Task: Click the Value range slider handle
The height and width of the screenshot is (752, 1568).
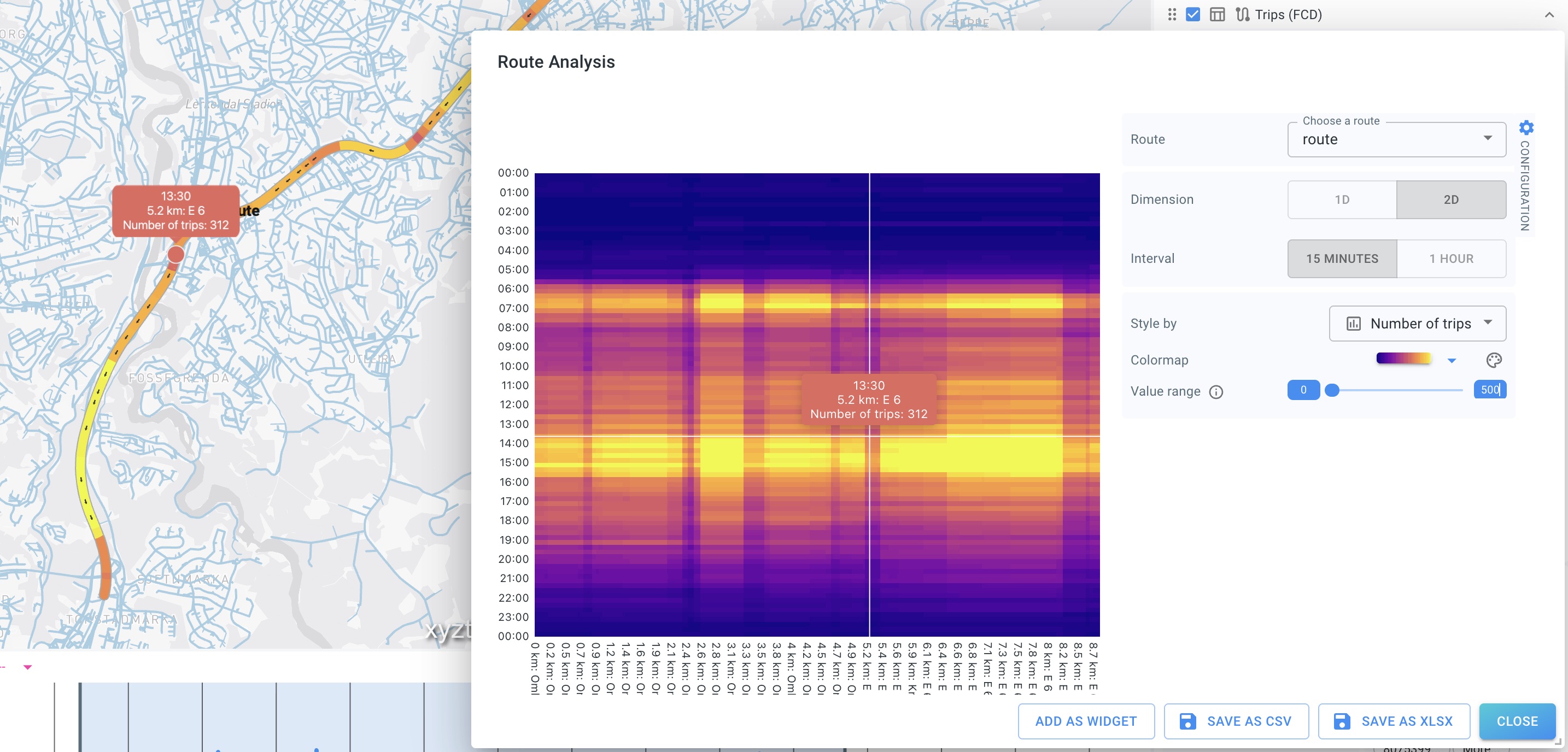Action: [x=1332, y=391]
